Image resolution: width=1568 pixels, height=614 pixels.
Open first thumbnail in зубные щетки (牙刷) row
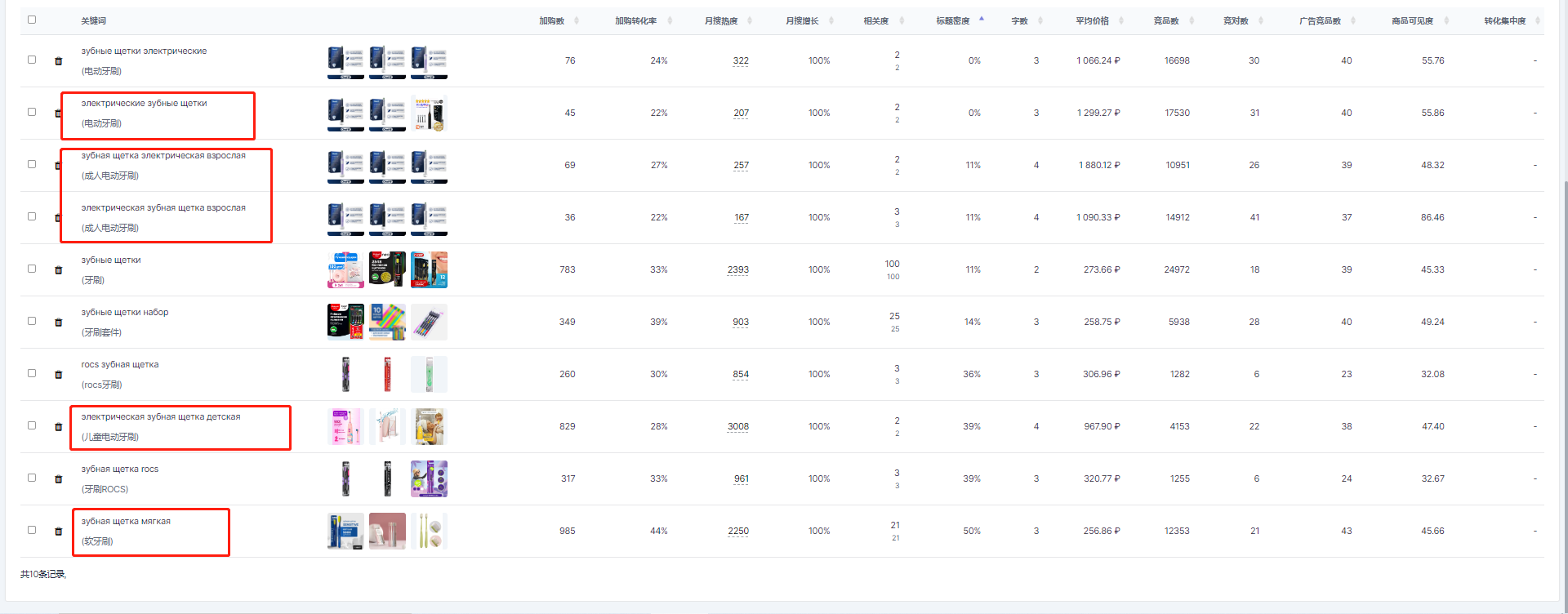click(345, 270)
